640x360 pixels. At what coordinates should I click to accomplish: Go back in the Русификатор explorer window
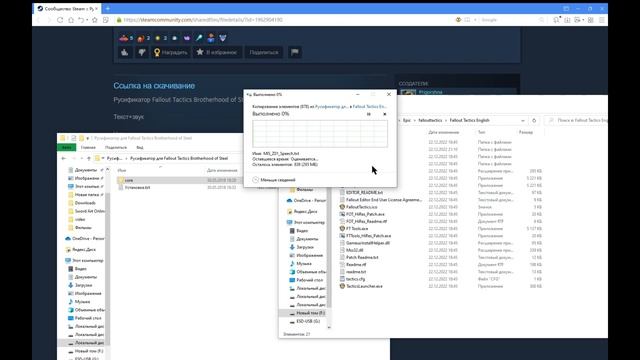[x=64, y=158]
